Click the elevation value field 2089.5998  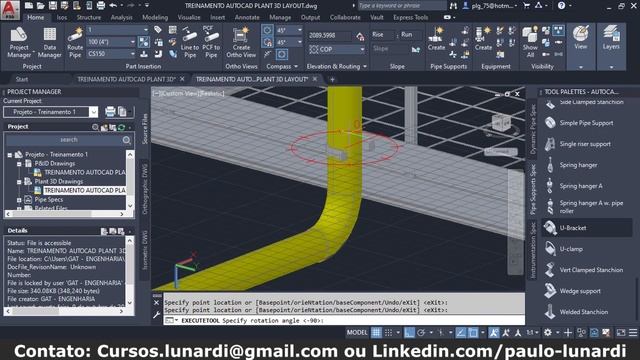[x=330, y=36]
